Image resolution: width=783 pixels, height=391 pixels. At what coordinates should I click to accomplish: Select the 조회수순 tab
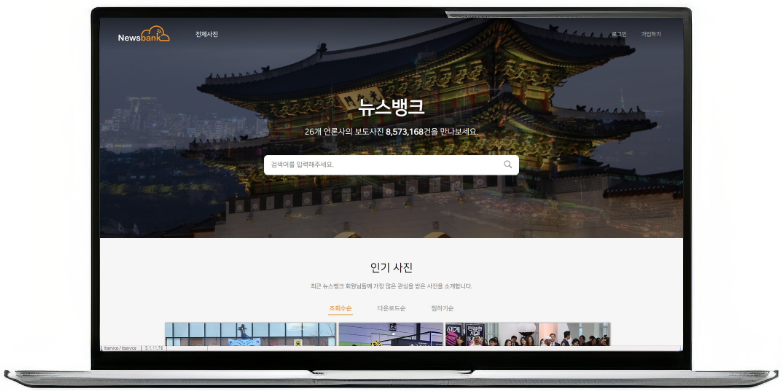[x=340, y=308]
